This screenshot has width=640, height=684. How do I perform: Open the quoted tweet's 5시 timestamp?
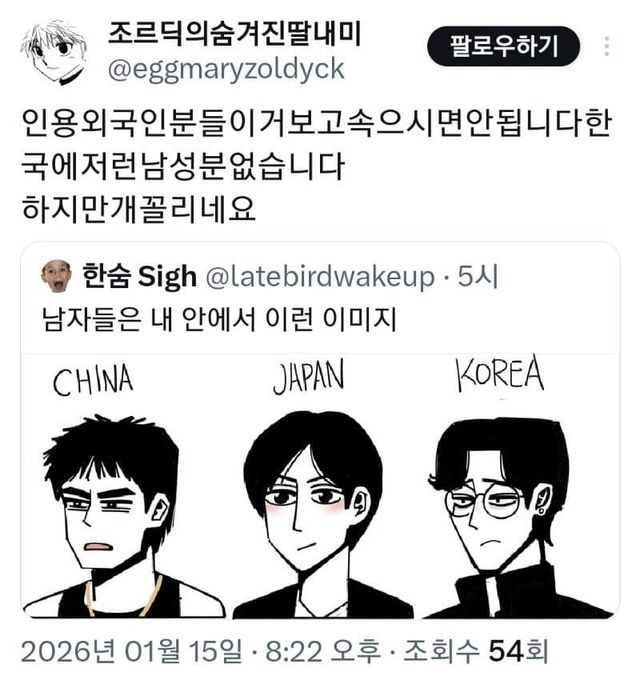click(477, 277)
